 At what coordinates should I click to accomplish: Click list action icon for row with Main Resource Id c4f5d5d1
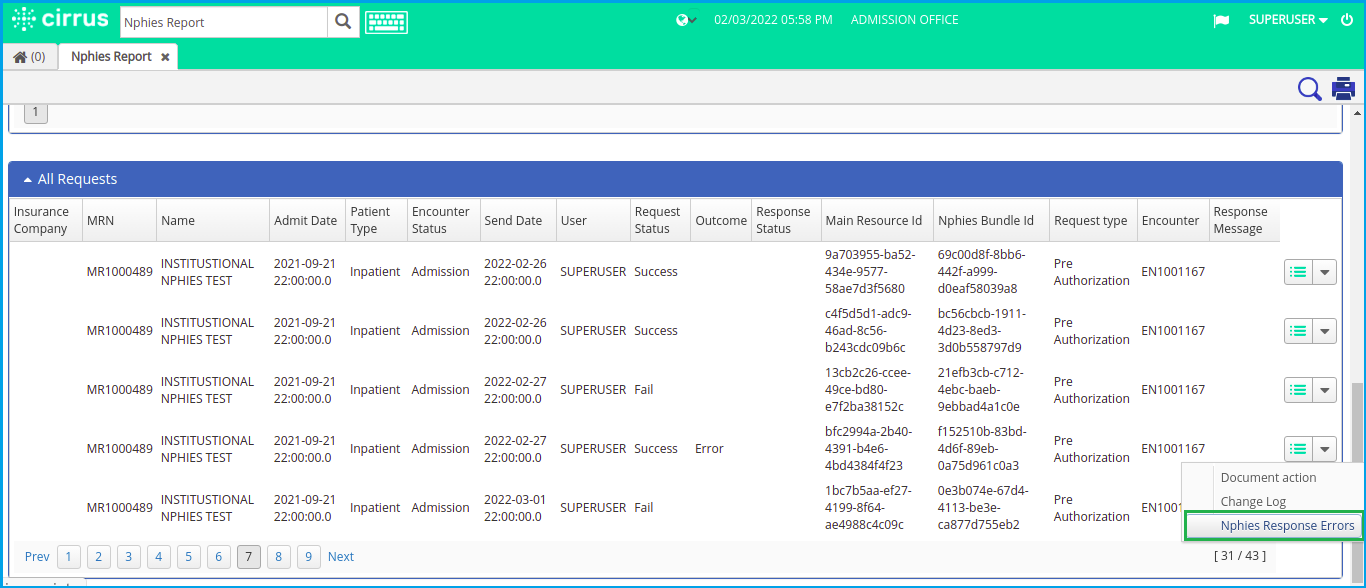click(x=1297, y=331)
